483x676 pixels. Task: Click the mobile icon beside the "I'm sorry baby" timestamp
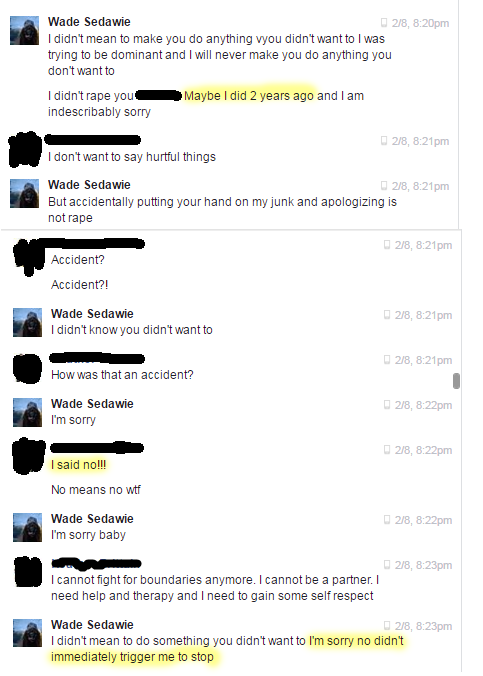click(x=387, y=520)
